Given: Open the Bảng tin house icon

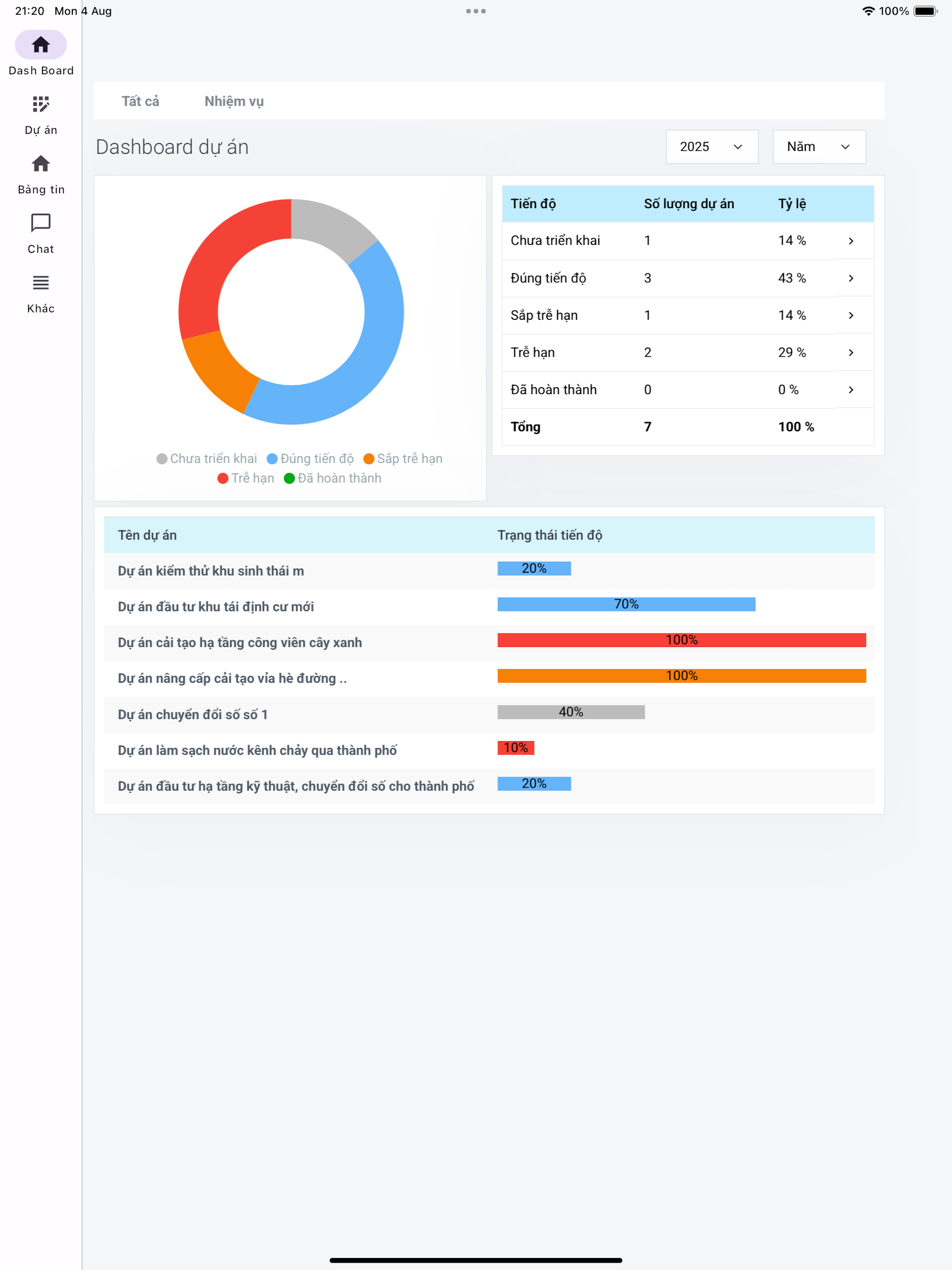Looking at the screenshot, I should 41,164.
